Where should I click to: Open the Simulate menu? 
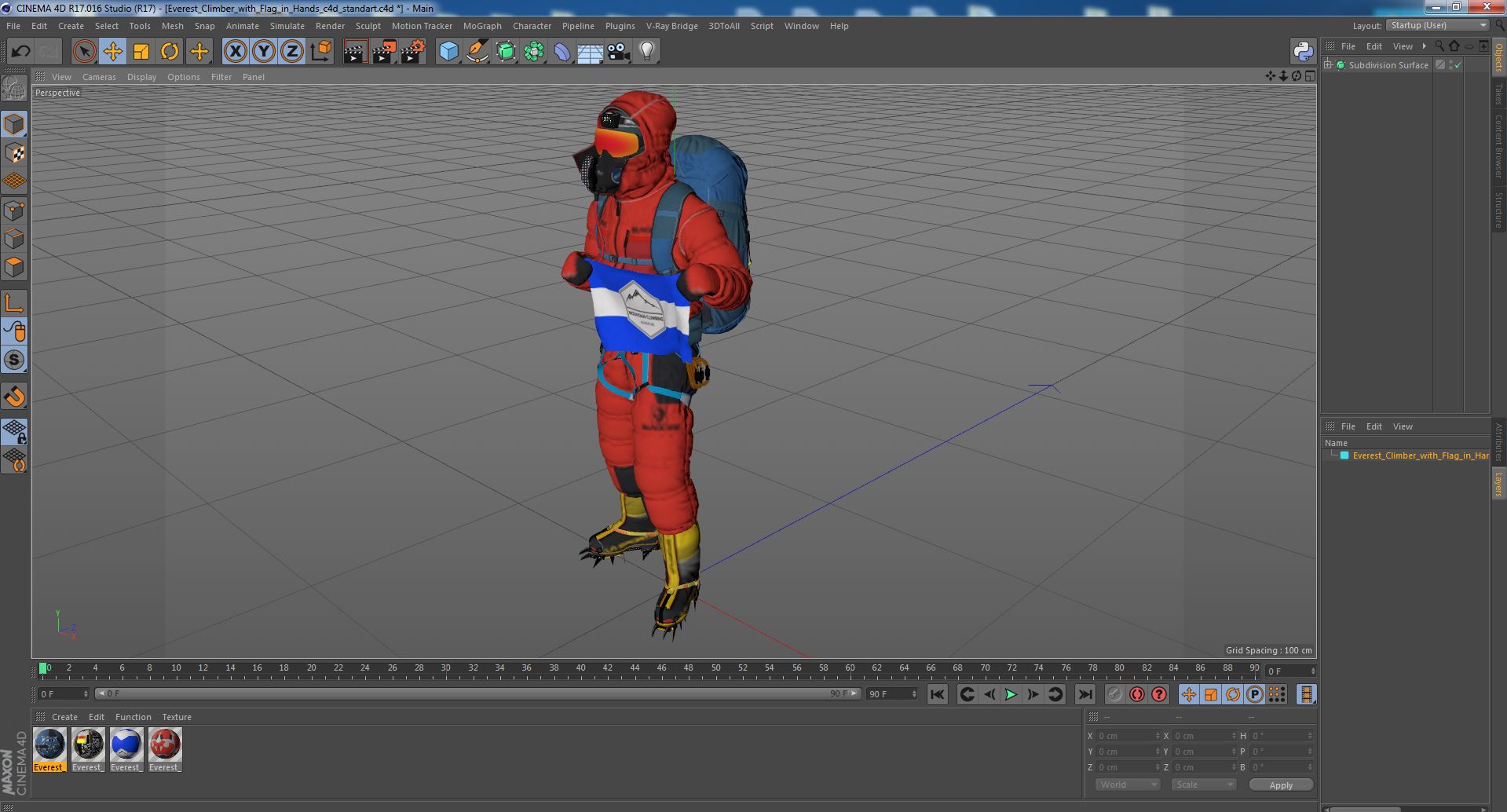(x=287, y=26)
